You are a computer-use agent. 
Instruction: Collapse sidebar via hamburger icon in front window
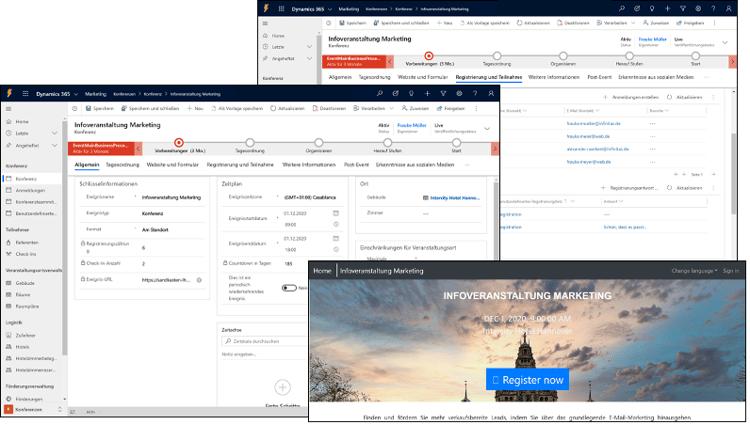point(9,109)
